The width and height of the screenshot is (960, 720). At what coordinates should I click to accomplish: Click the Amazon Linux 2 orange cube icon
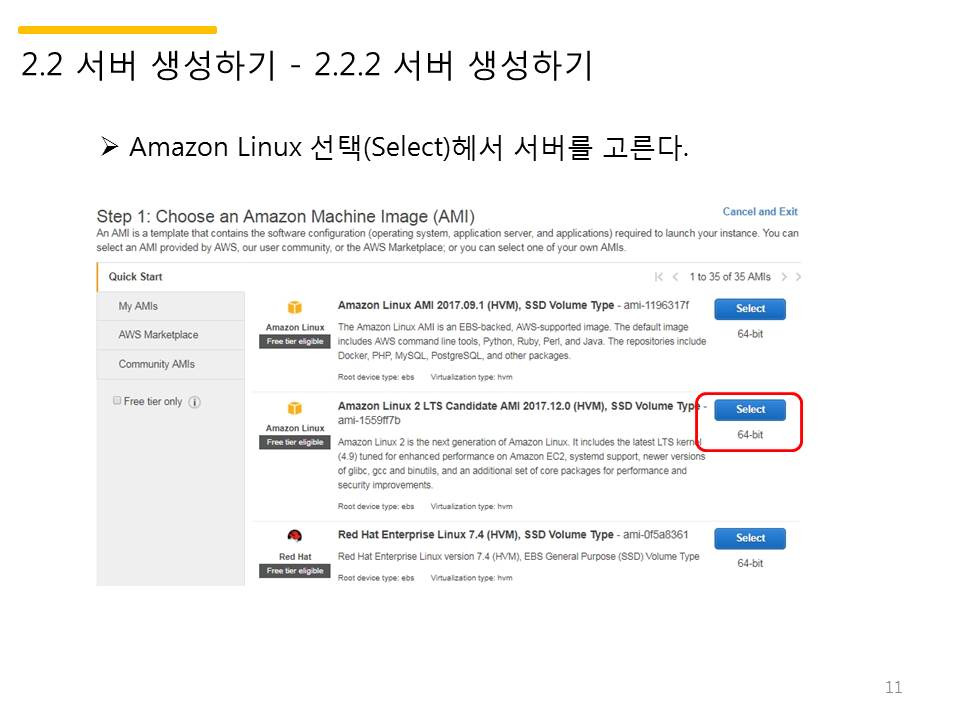click(294, 408)
